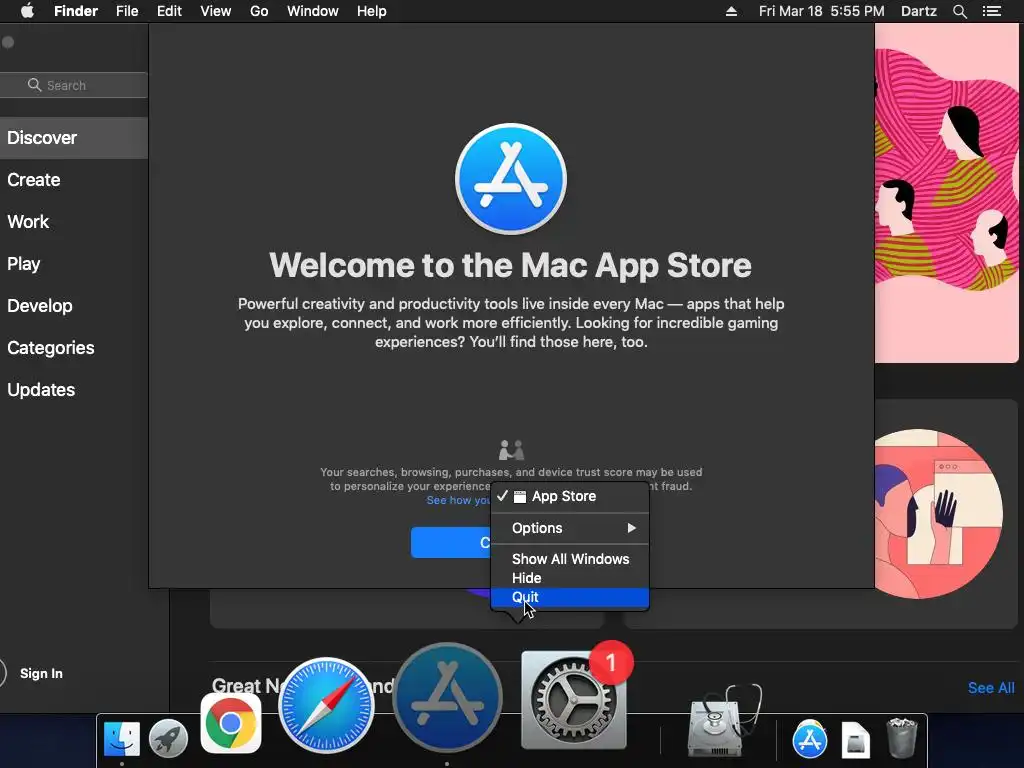Screen dimensions: 1024x768
Task: Open the Window menu
Action: click(x=313, y=11)
